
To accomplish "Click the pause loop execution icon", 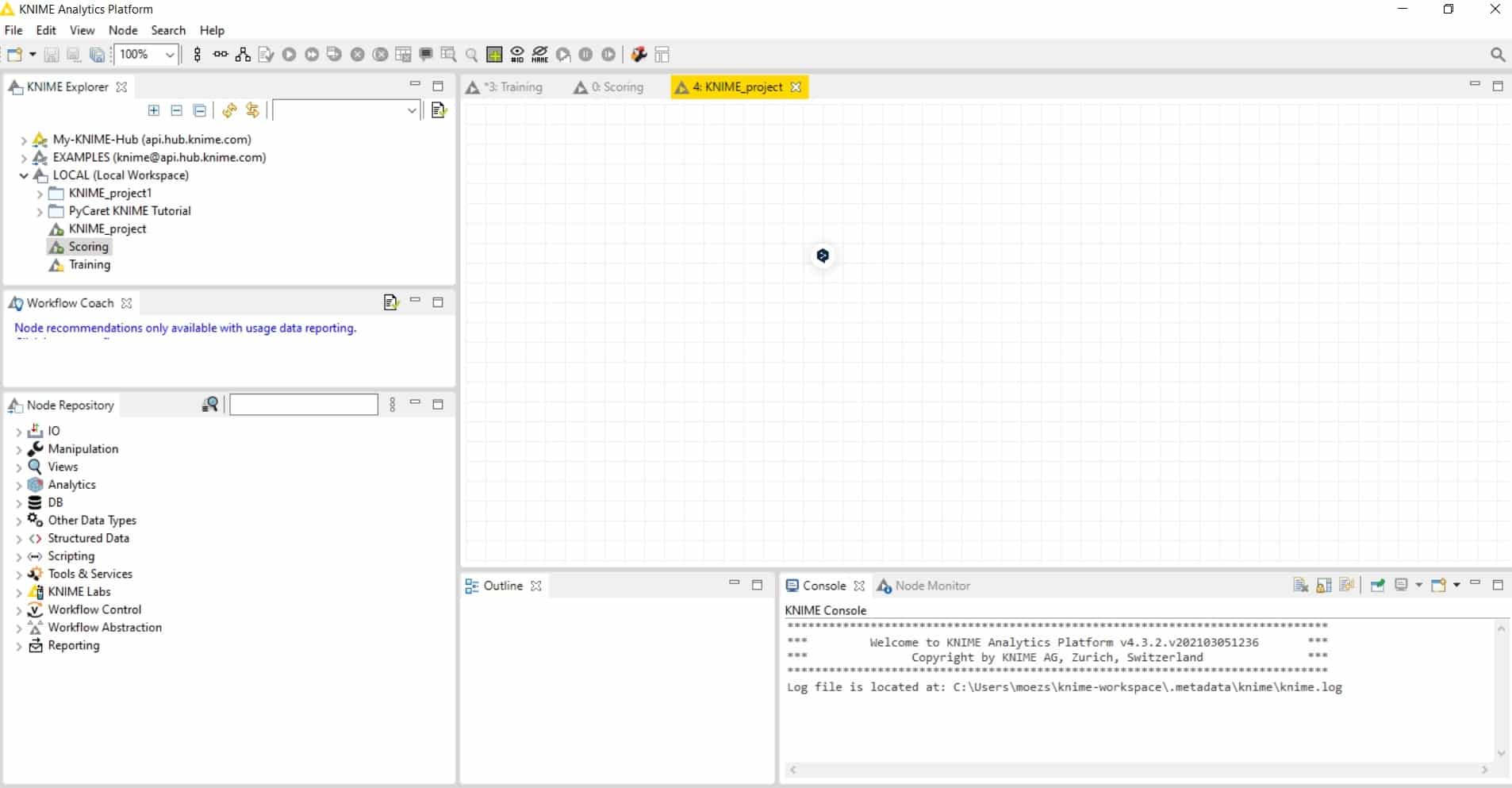I will tap(586, 55).
